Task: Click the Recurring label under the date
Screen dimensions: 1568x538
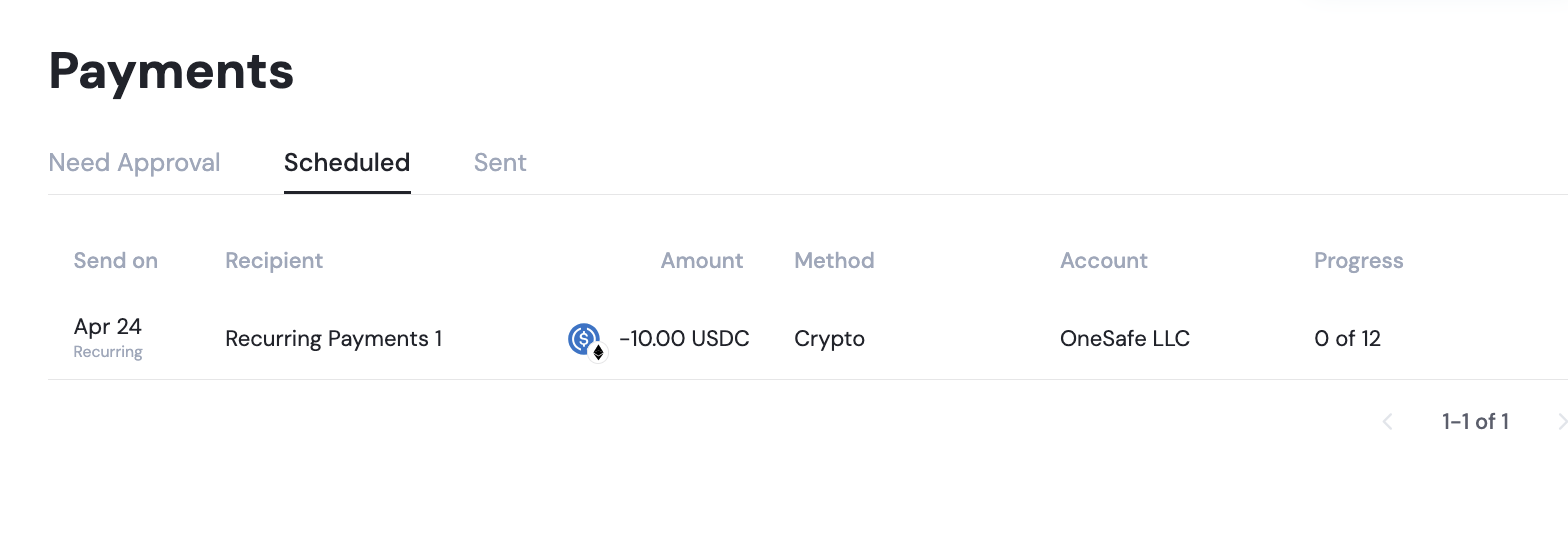Action: tap(108, 352)
